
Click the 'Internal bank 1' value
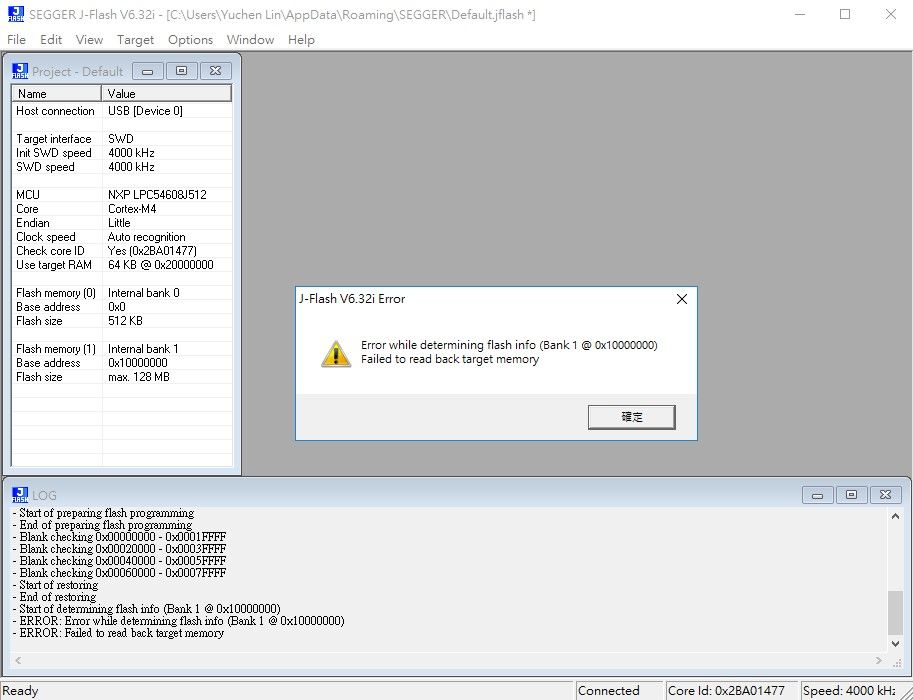click(x=143, y=348)
